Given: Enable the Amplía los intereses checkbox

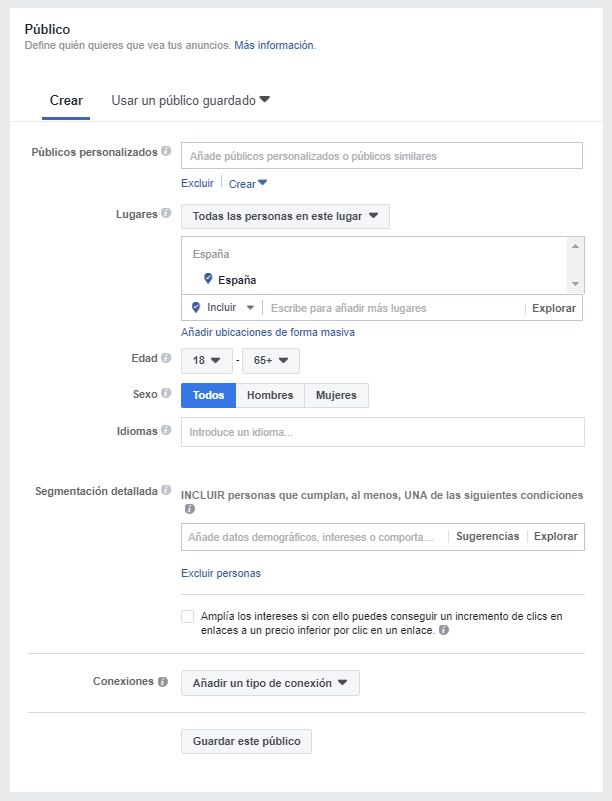Looking at the screenshot, I should coord(187,617).
